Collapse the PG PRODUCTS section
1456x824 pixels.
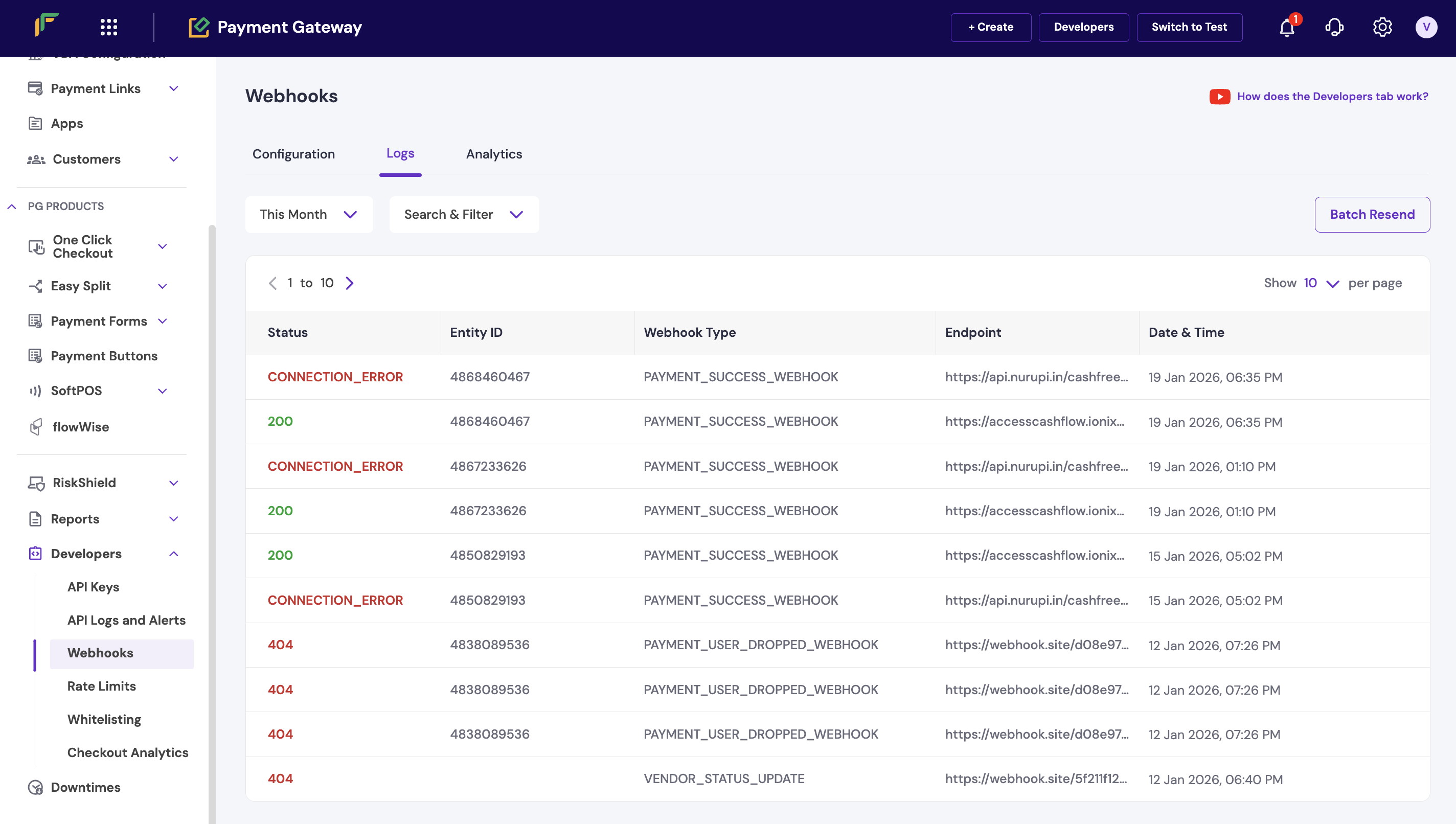(x=11, y=207)
